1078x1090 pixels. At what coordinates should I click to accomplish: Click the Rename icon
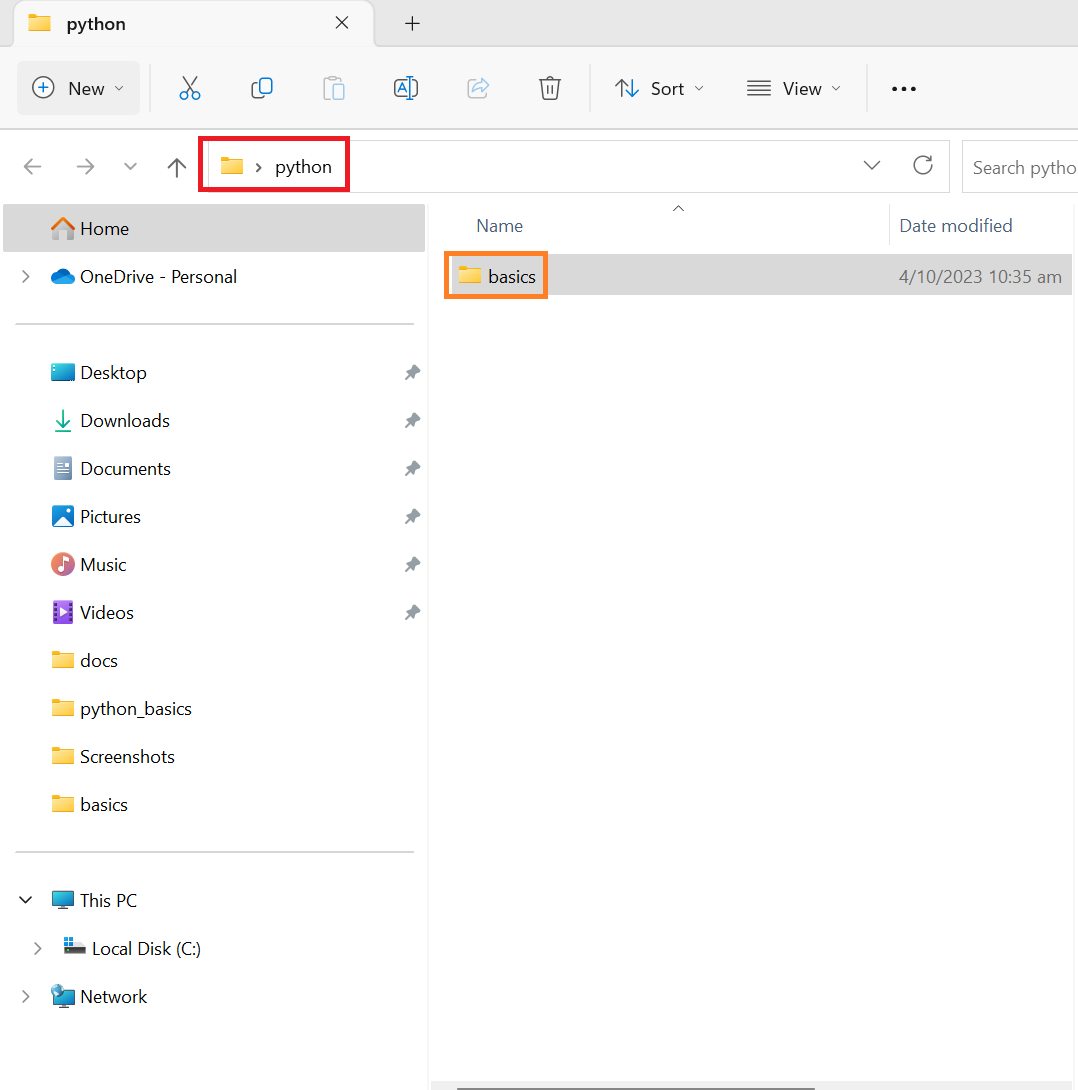pos(406,88)
